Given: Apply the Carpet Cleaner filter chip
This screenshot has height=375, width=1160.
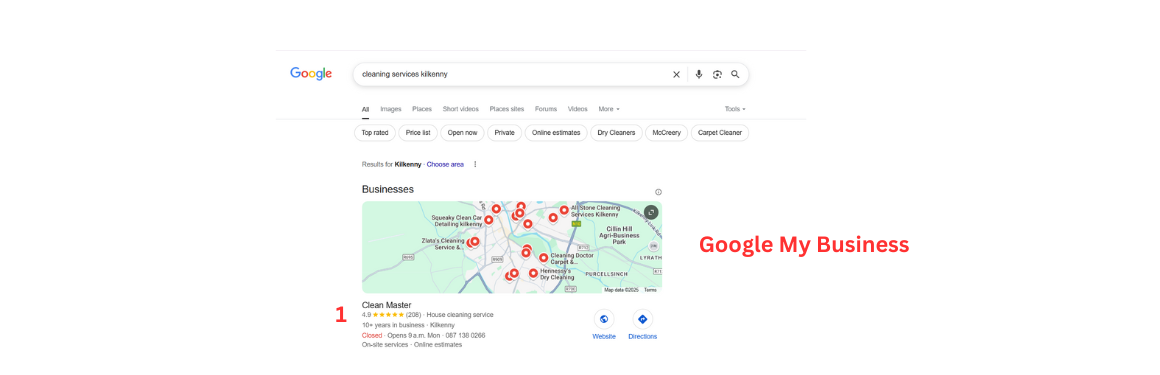Looking at the screenshot, I should (720, 133).
